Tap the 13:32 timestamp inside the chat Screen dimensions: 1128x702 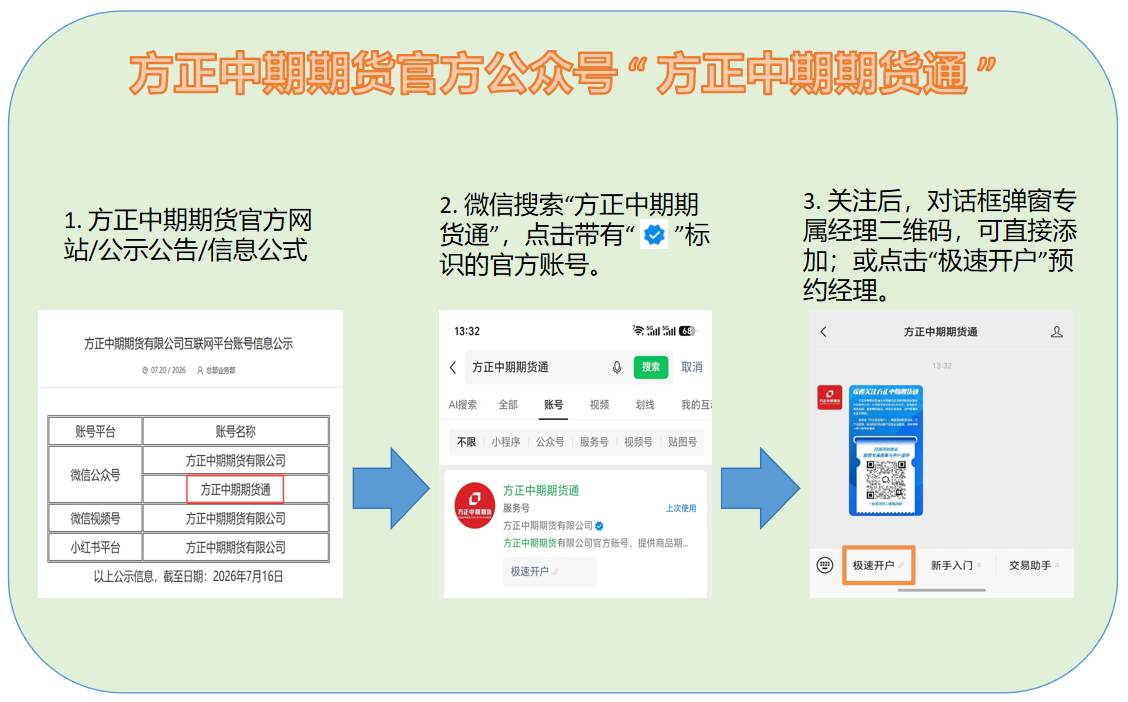coord(942,366)
